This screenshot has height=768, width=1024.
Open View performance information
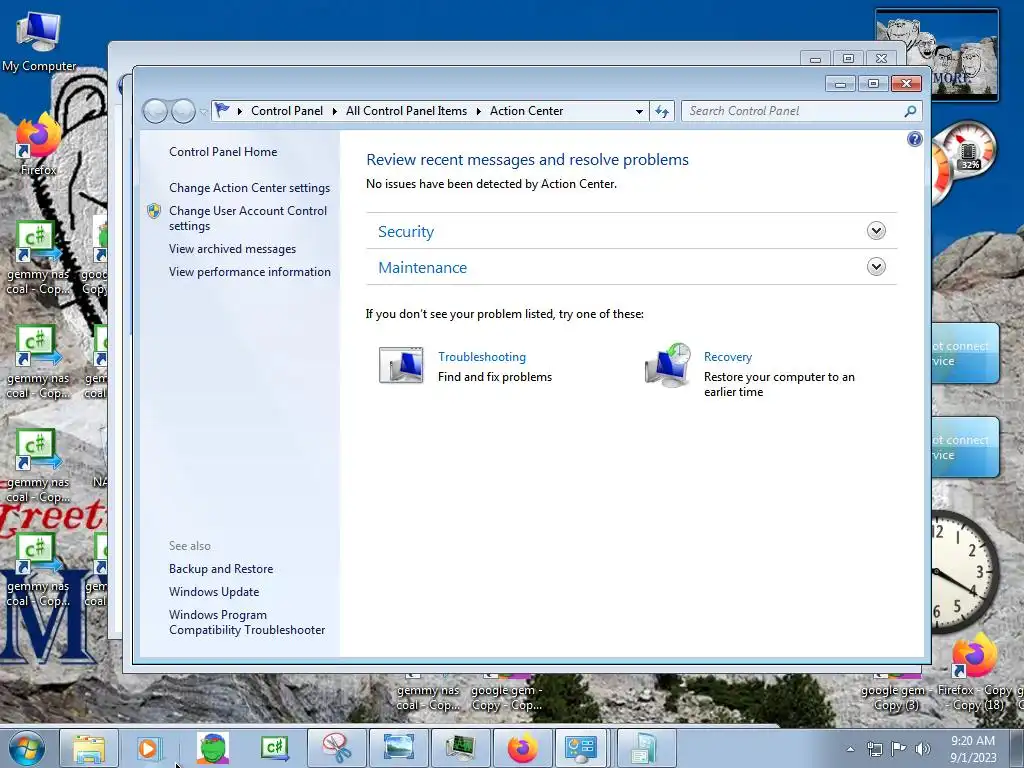pyautogui.click(x=249, y=272)
